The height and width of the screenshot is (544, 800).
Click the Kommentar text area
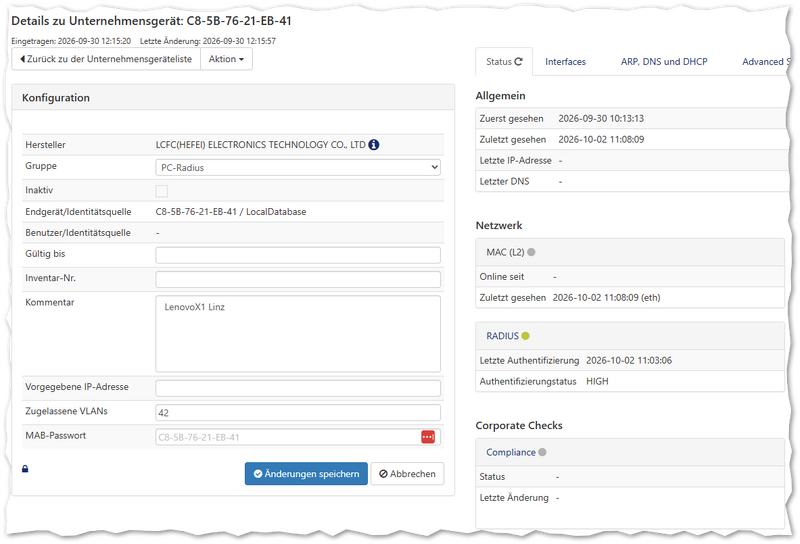pyautogui.click(x=298, y=334)
